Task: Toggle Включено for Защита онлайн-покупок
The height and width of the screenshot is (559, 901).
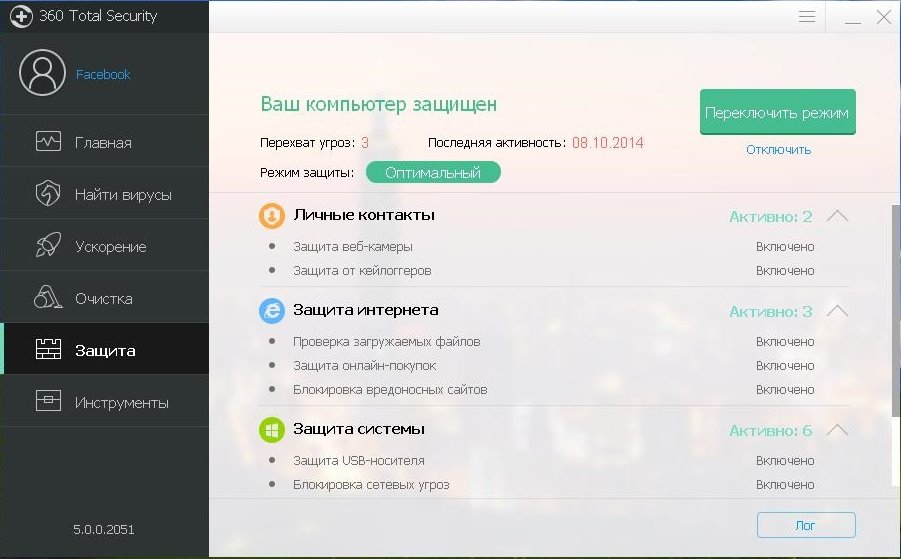Action: click(x=785, y=366)
